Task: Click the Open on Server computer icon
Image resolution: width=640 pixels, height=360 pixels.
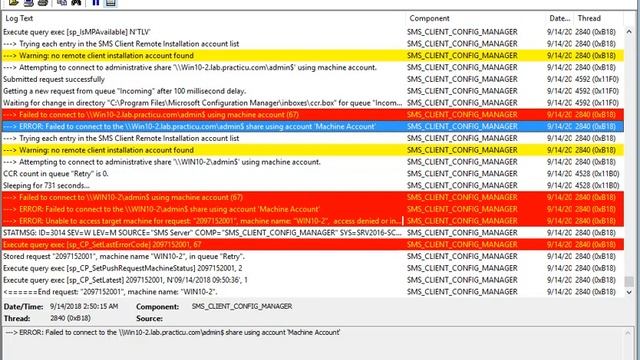Action: [x=29, y=2]
